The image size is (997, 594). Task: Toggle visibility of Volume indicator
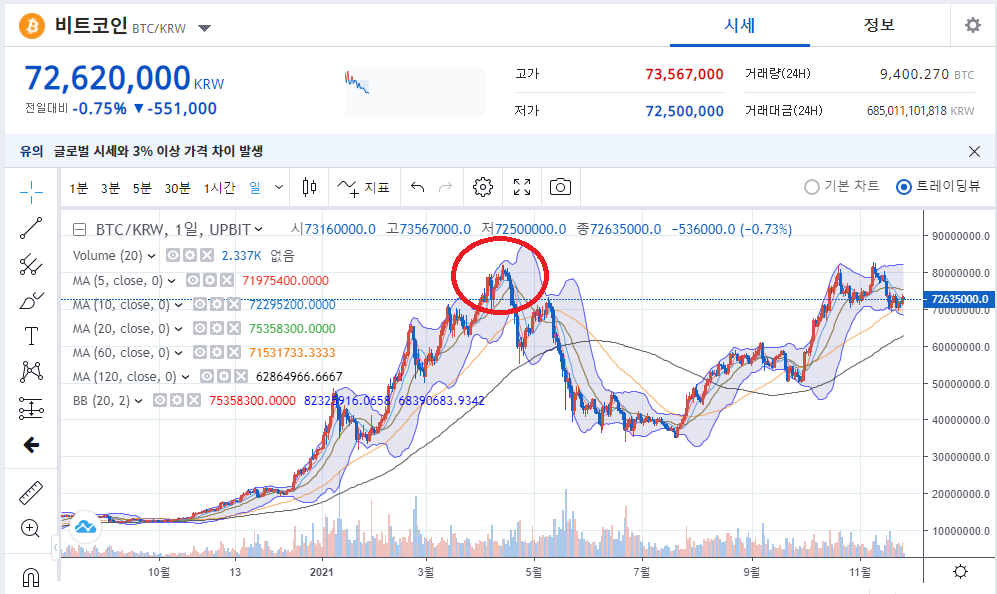173,256
